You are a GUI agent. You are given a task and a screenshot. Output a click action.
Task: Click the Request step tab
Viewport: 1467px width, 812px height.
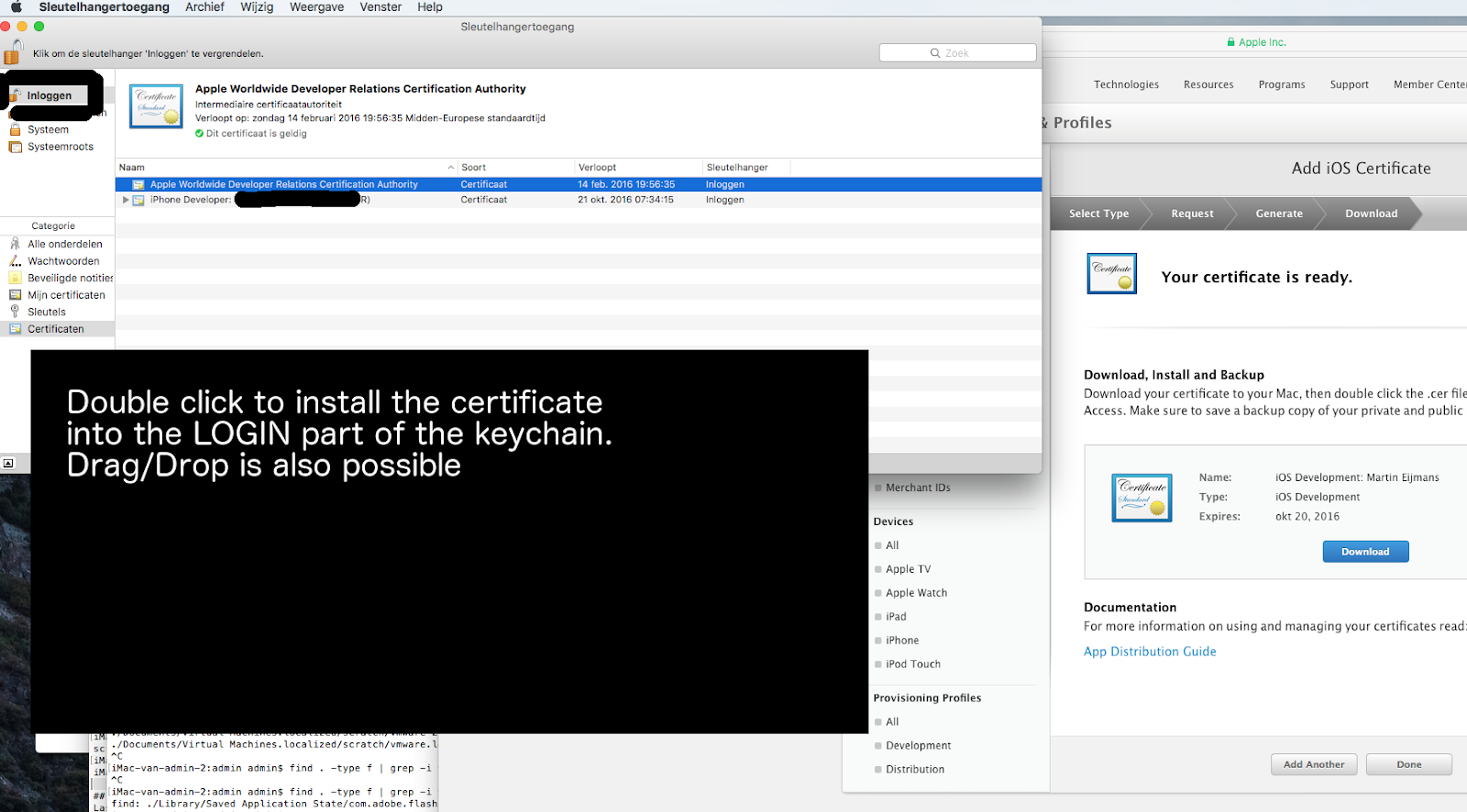(1192, 214)
